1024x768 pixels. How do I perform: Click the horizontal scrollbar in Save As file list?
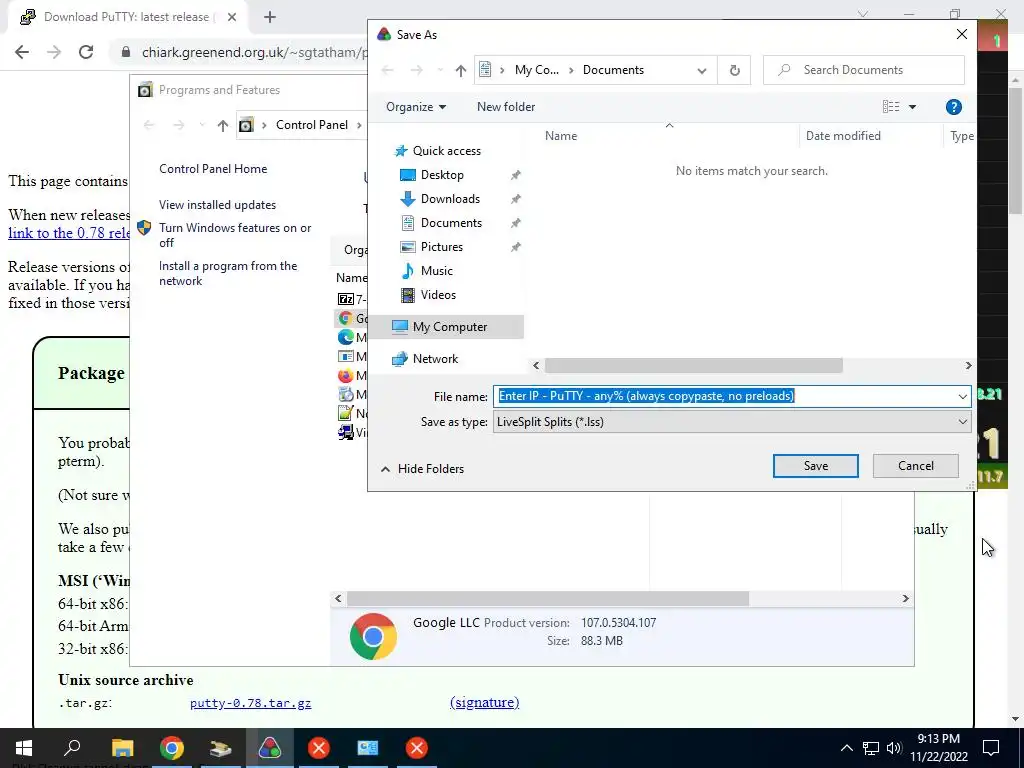click(x=693, y=366)
